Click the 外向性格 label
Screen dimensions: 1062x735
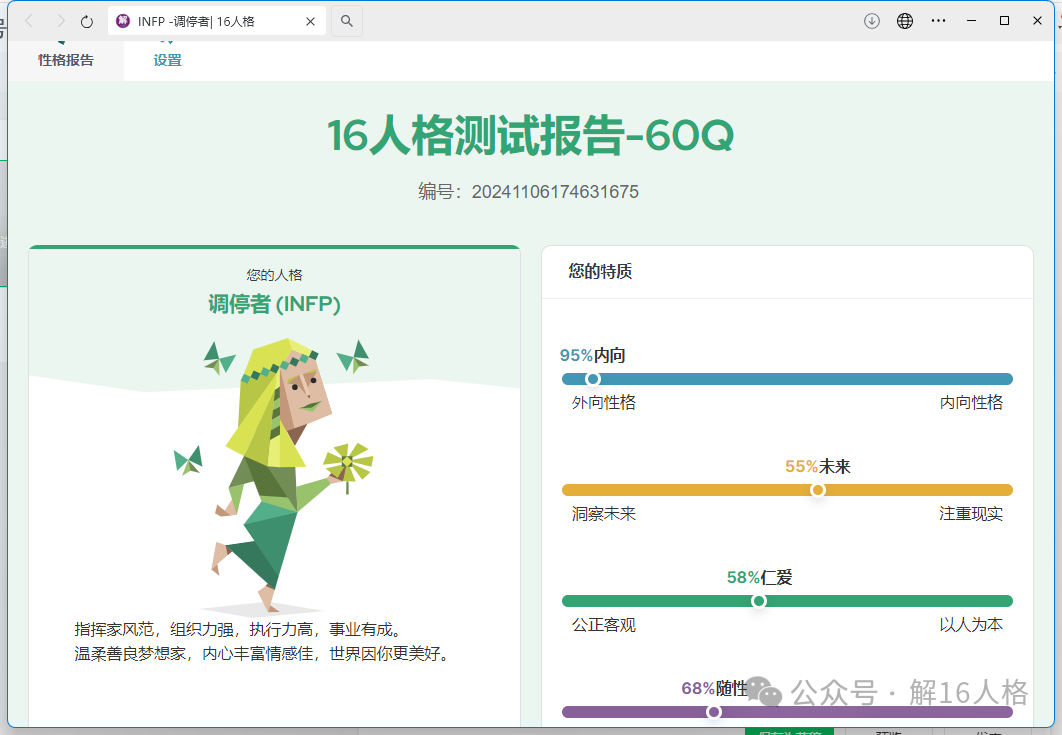pyautogui.click(x=603, y=402)
